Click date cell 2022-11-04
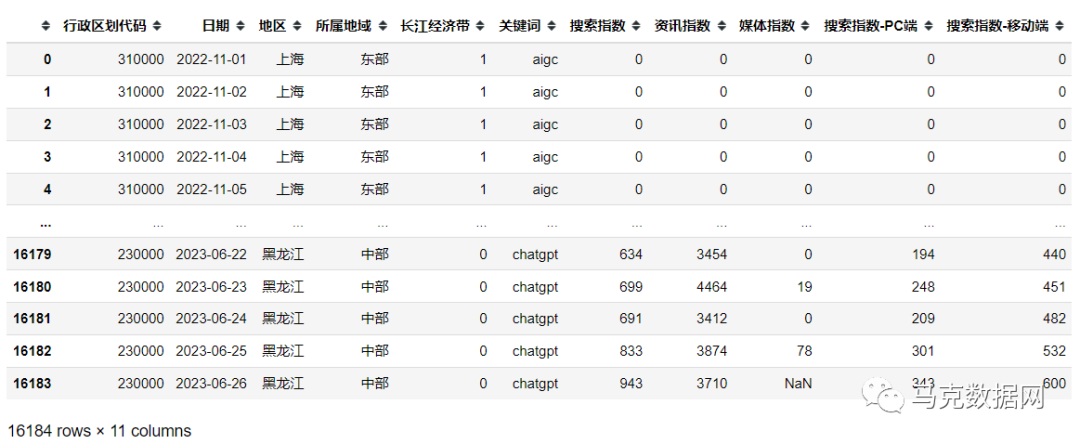The image size is (1080, 444). pyautogui.click(x=211, y=157)
